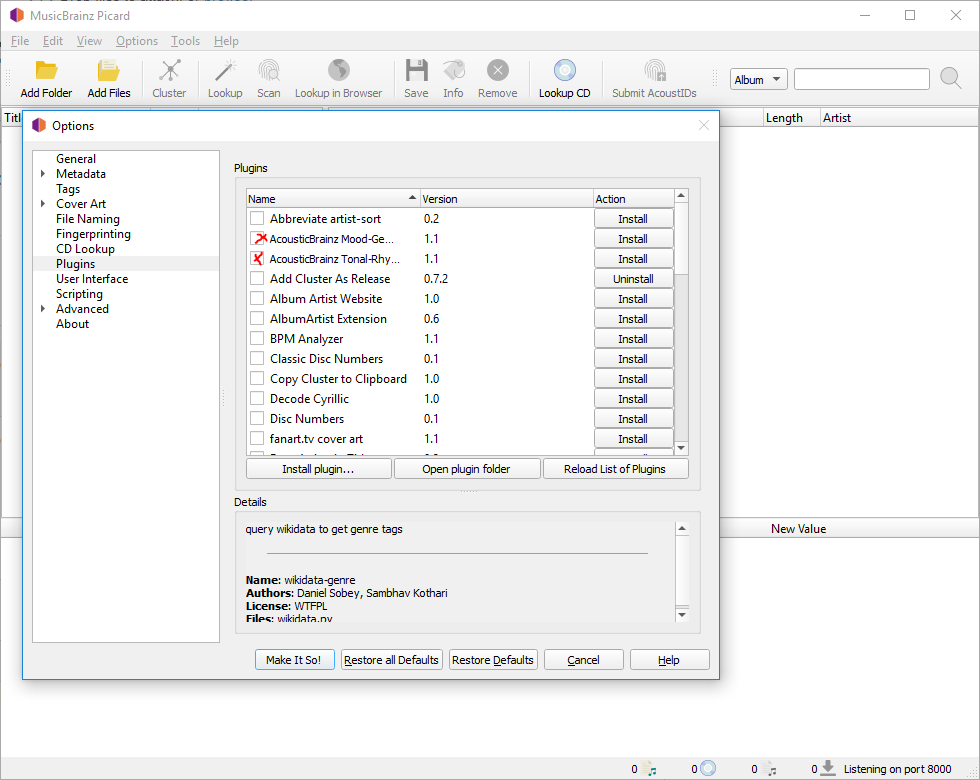Viewport: 980px width, 780px height.
Task: Enable the Album Artist Website checkbox
Action: tap(257, 299)
